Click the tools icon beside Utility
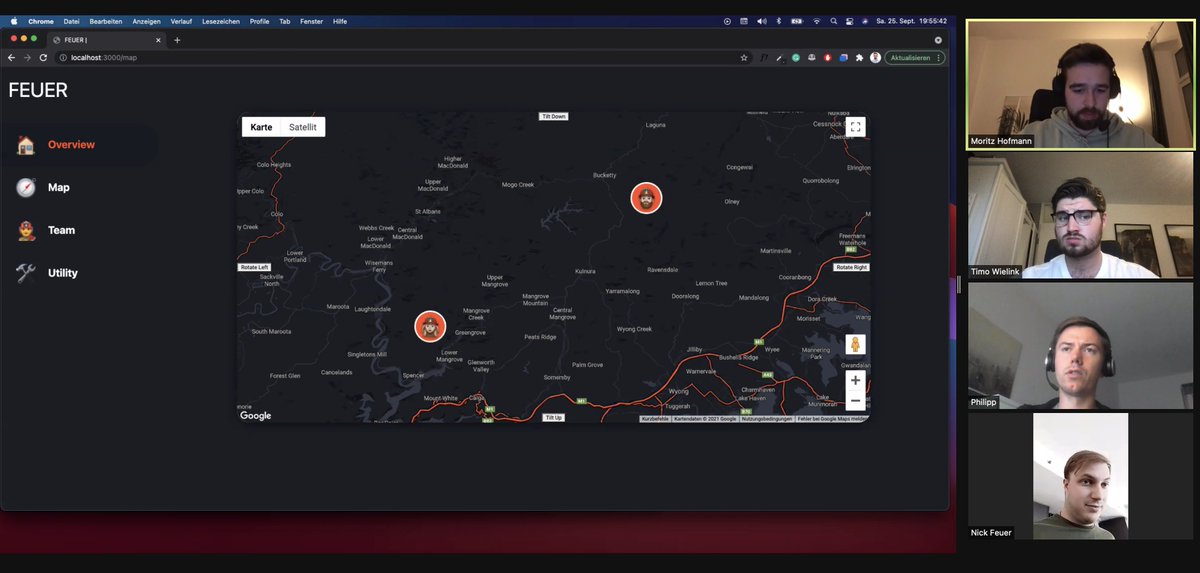Viewport: 1200px width, 573px height. point(26,273)
